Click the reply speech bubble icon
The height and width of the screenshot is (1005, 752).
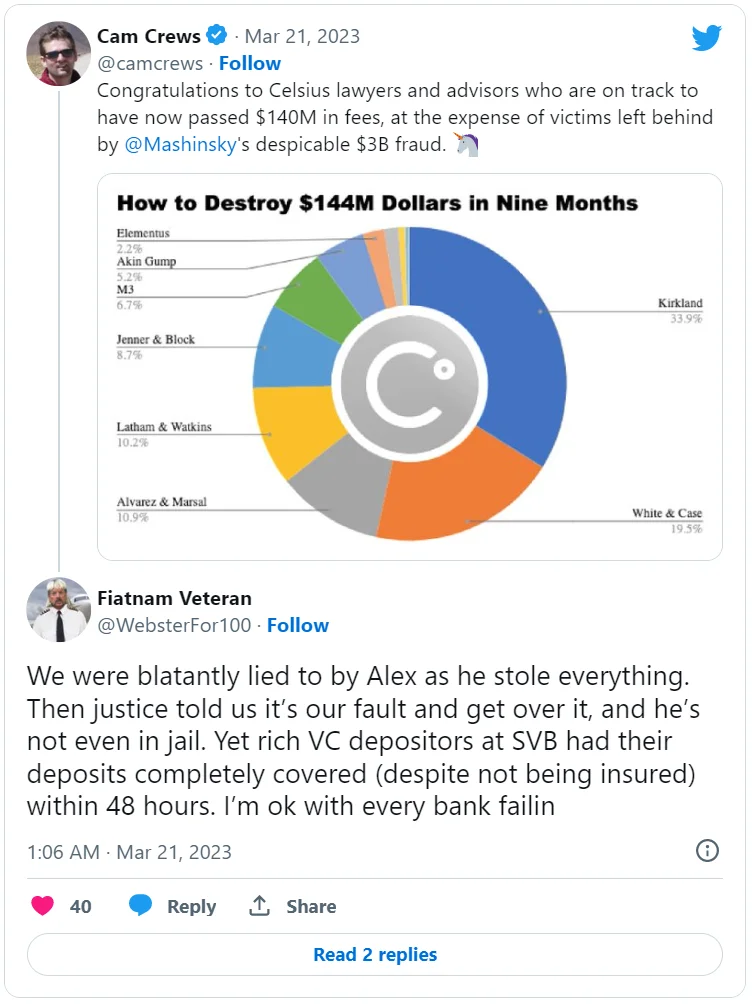click(x=141, y=906)
